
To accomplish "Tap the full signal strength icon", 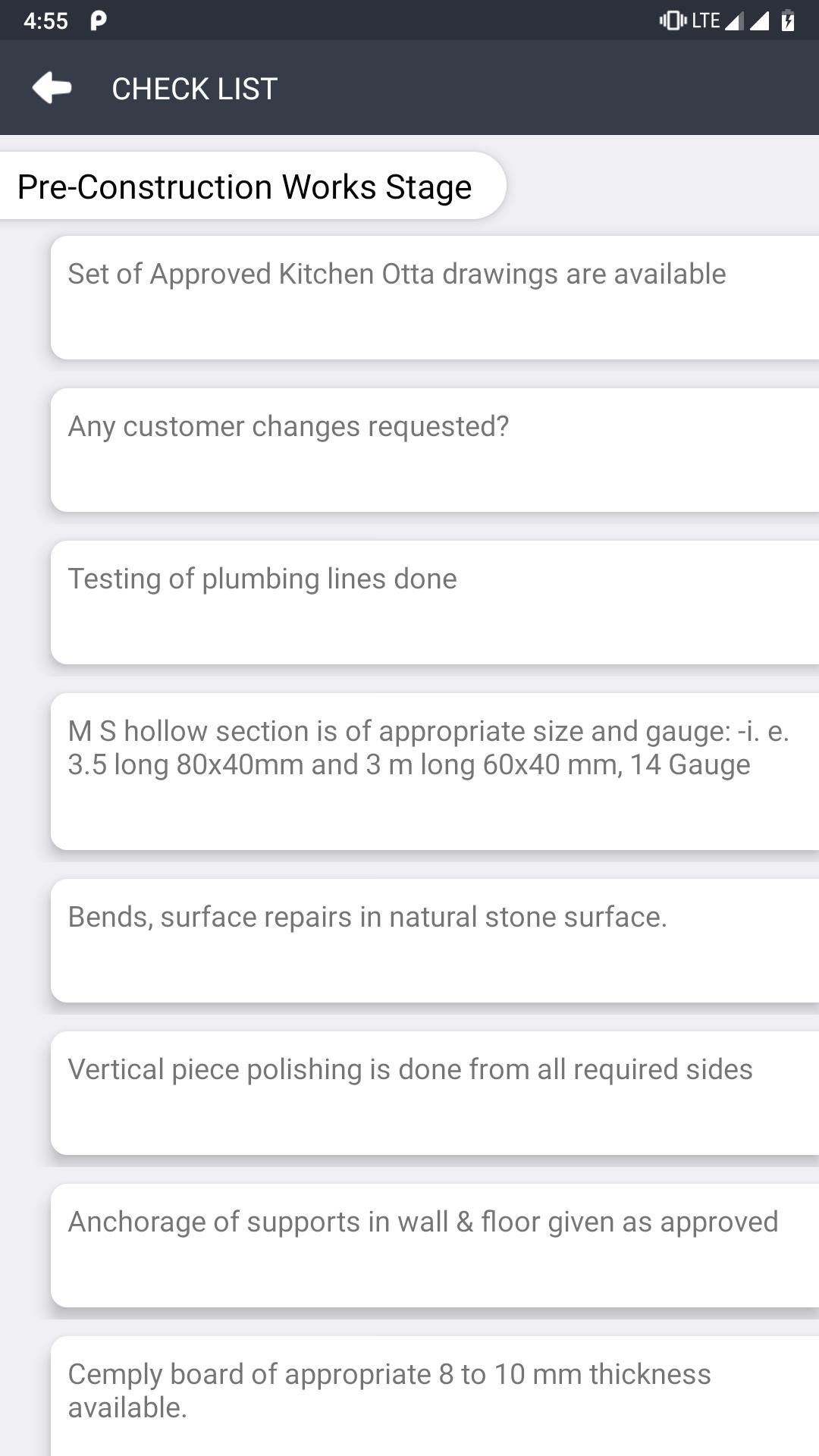I will 759,20.
